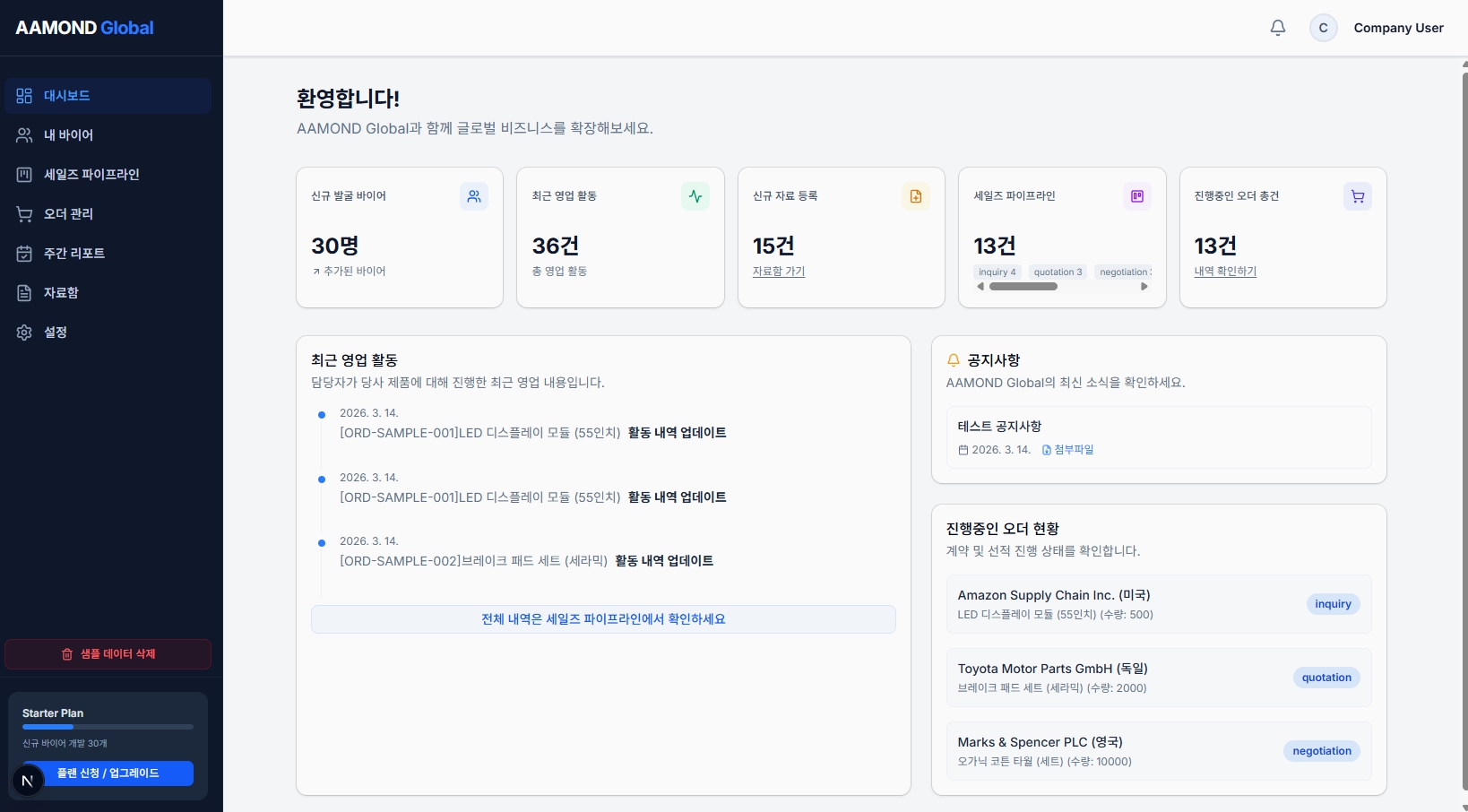The image size is (1468, 812).
Task: Click the left arrow in pipeline stage carousel
Action: [980, 287]
